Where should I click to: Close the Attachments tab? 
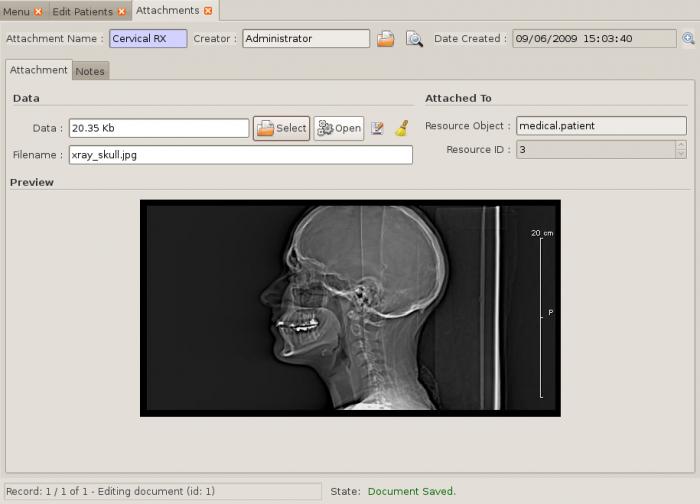click(208, 11)
